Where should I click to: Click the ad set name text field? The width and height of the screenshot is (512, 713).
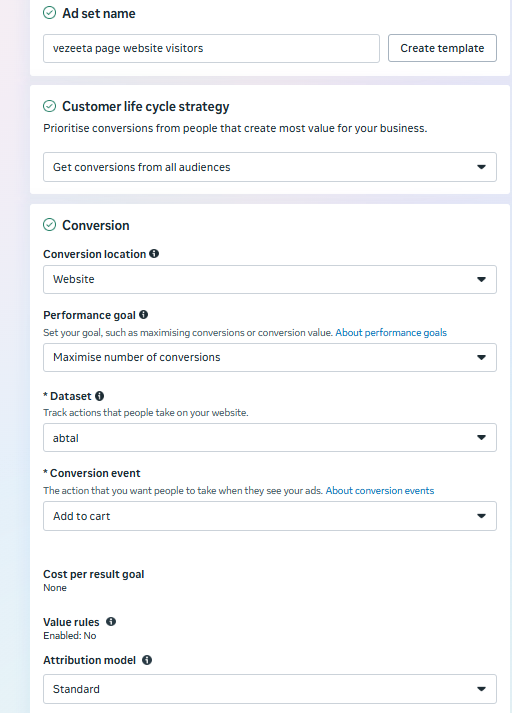211,48
